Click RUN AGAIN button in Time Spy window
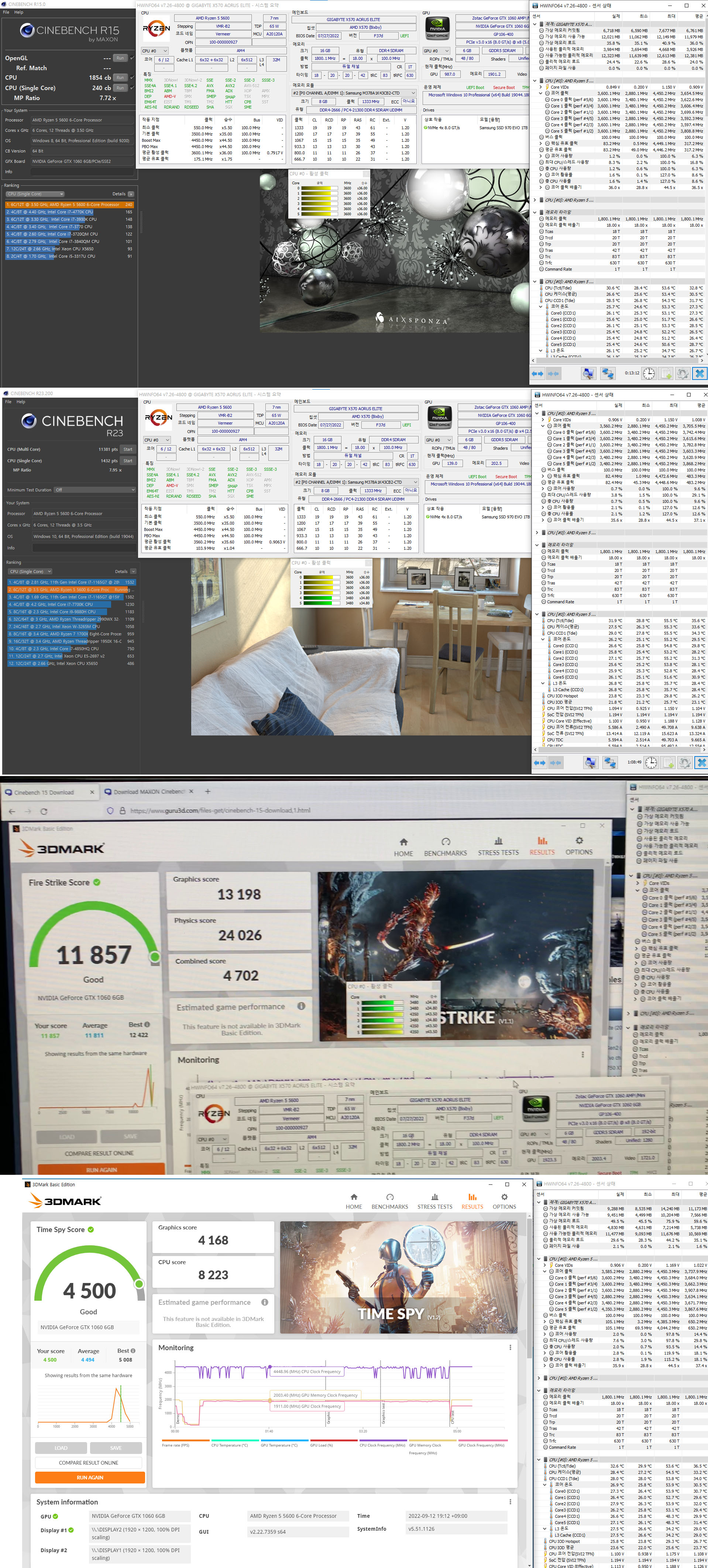The width and height of the screenshot is (708, 1568). [x=90, y=1477]
